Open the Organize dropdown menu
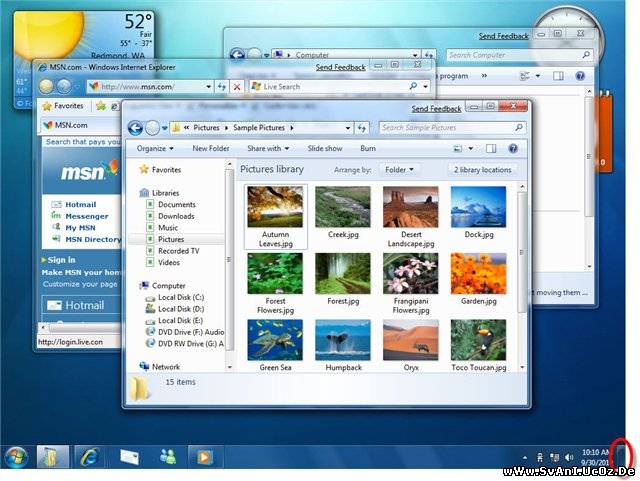The height and width of the screenshot is (481, 640). (155, 148)
